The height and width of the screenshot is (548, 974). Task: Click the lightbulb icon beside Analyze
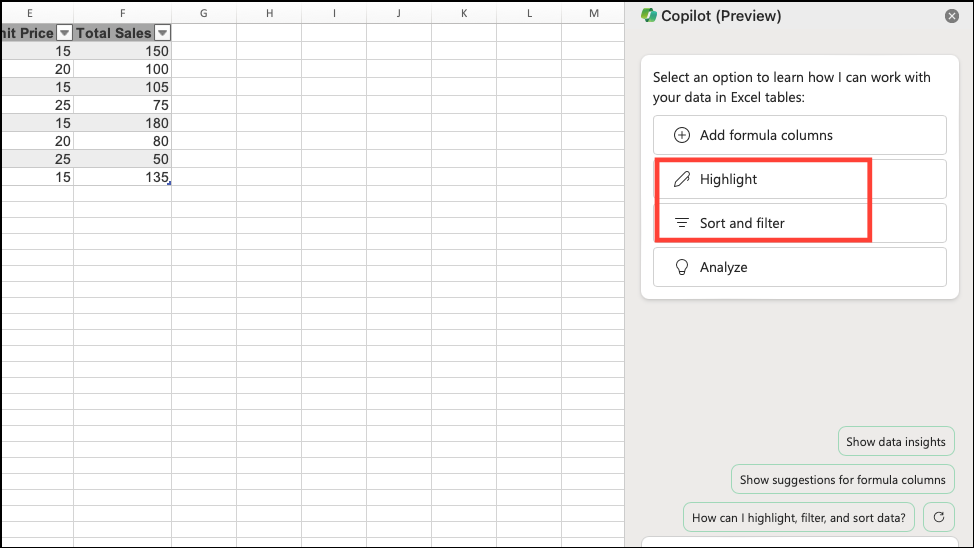pyautogui.click(x=681, y=267)
